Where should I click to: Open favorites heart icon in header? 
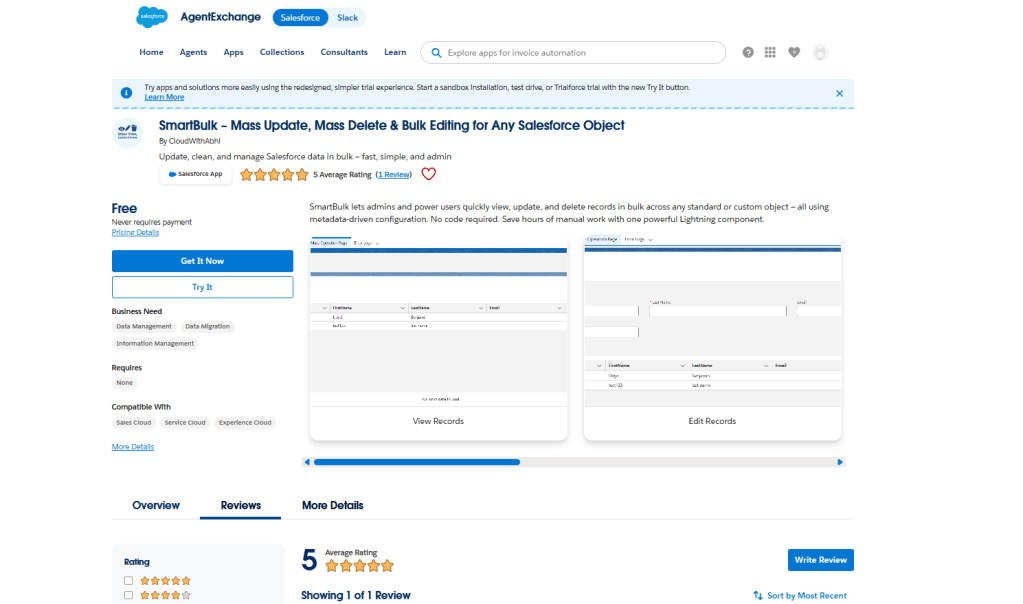click(794, 52)
